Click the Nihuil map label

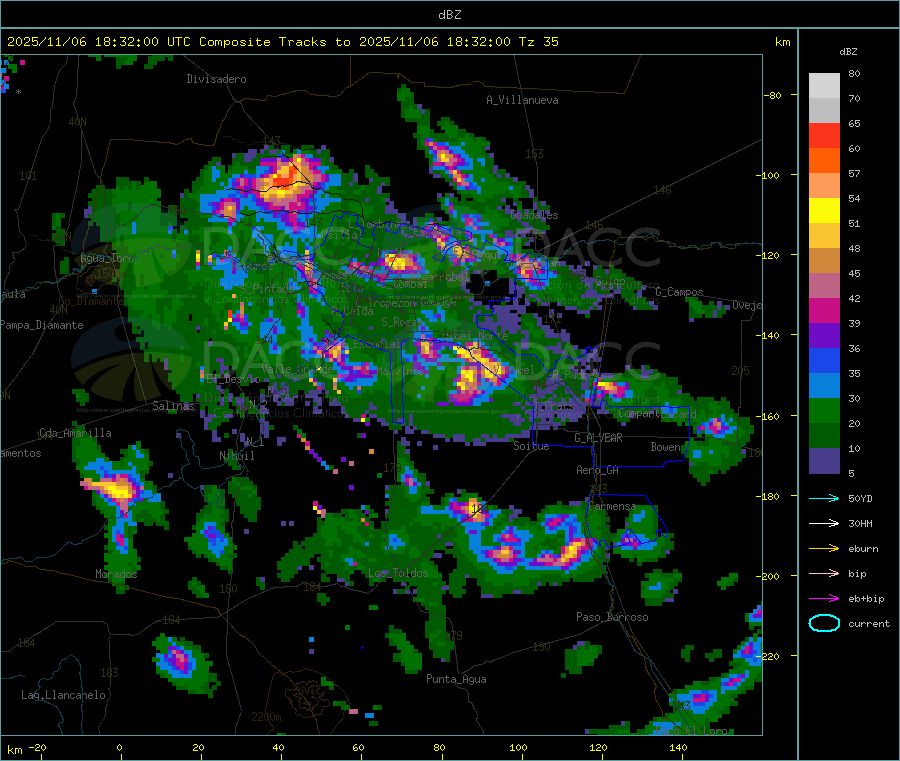click(x=236, y=456)
